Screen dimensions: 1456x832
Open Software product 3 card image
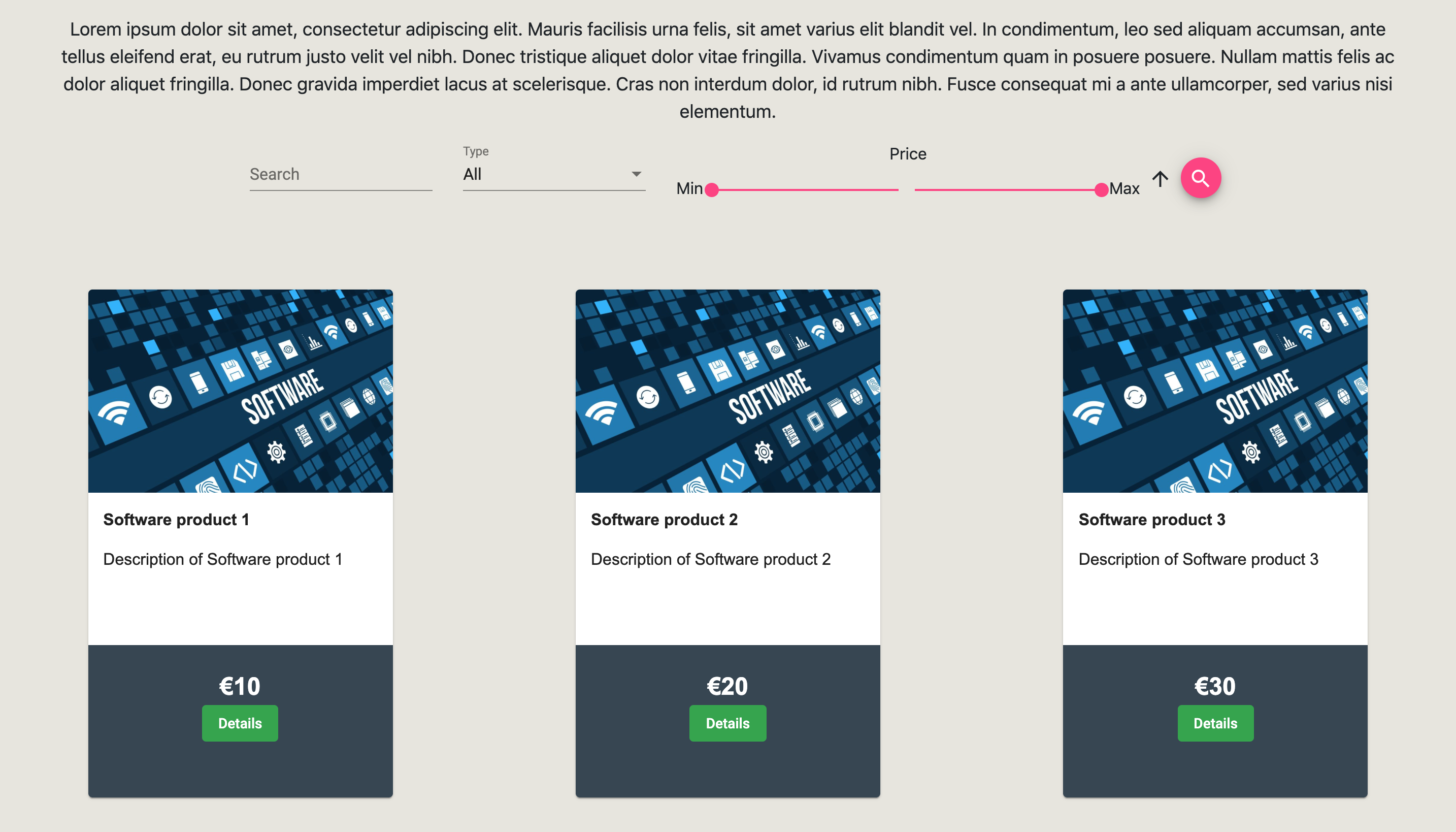1214,392
